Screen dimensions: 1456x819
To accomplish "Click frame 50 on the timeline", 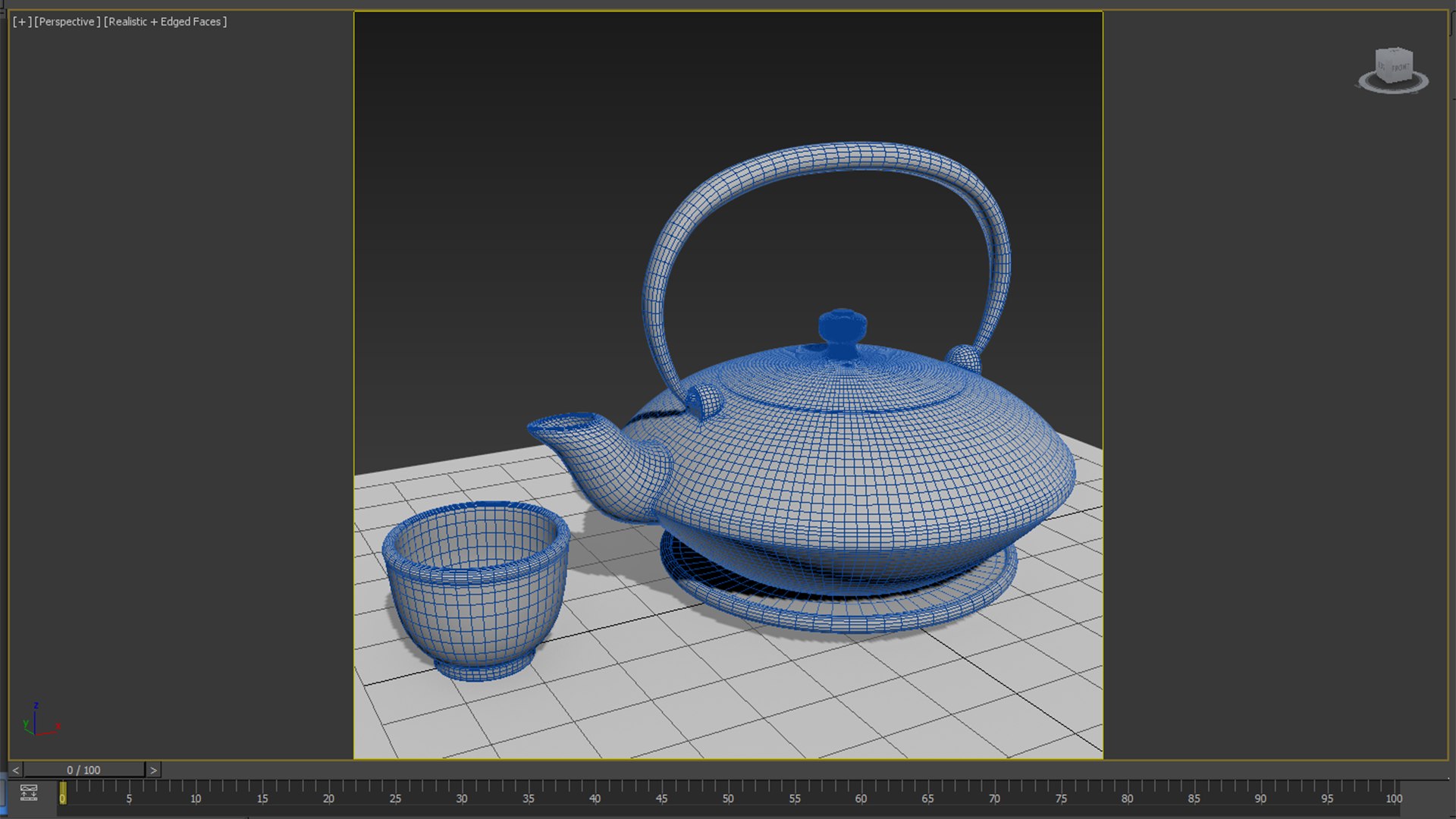I will click(x=728, y=799).
